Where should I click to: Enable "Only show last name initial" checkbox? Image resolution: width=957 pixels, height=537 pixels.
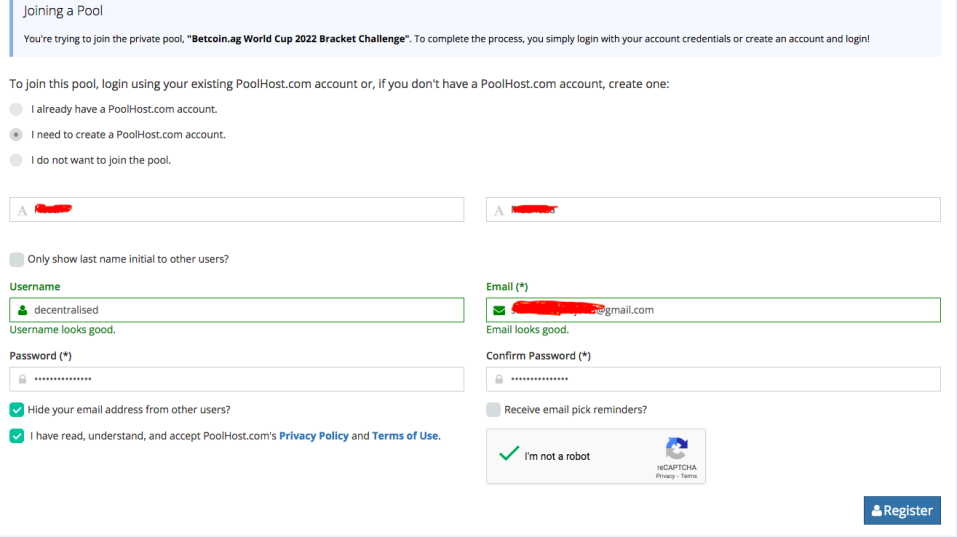click(x=17, y=259)
